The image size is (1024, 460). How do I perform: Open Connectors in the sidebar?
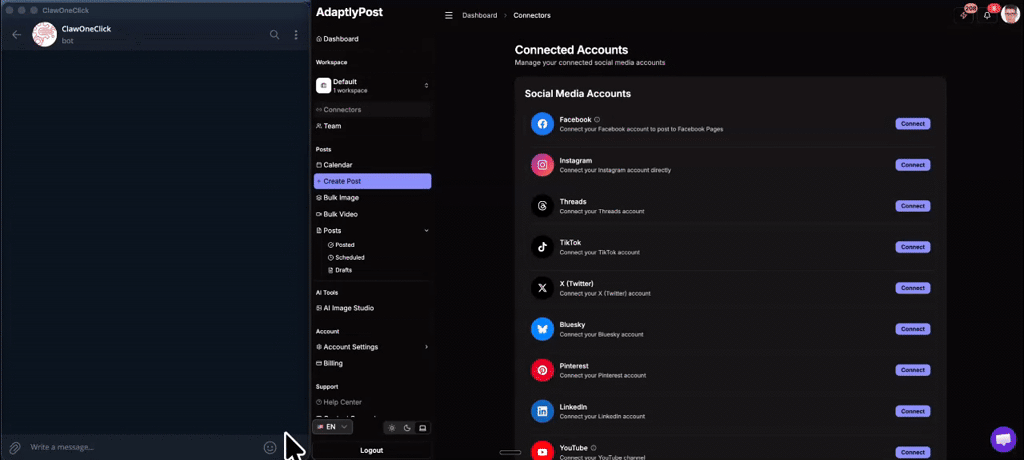pos(372,110)
